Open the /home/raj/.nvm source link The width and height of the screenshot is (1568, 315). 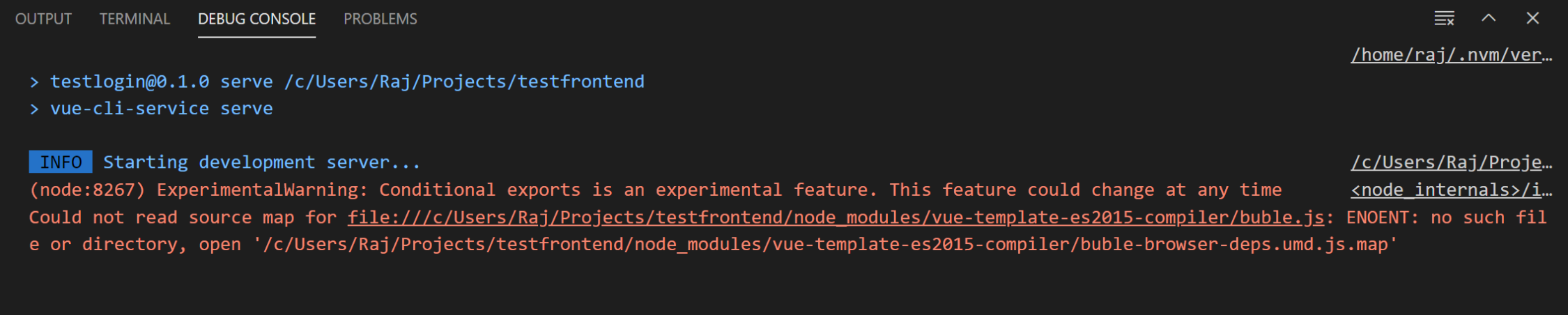click(x=1452, y=54)
